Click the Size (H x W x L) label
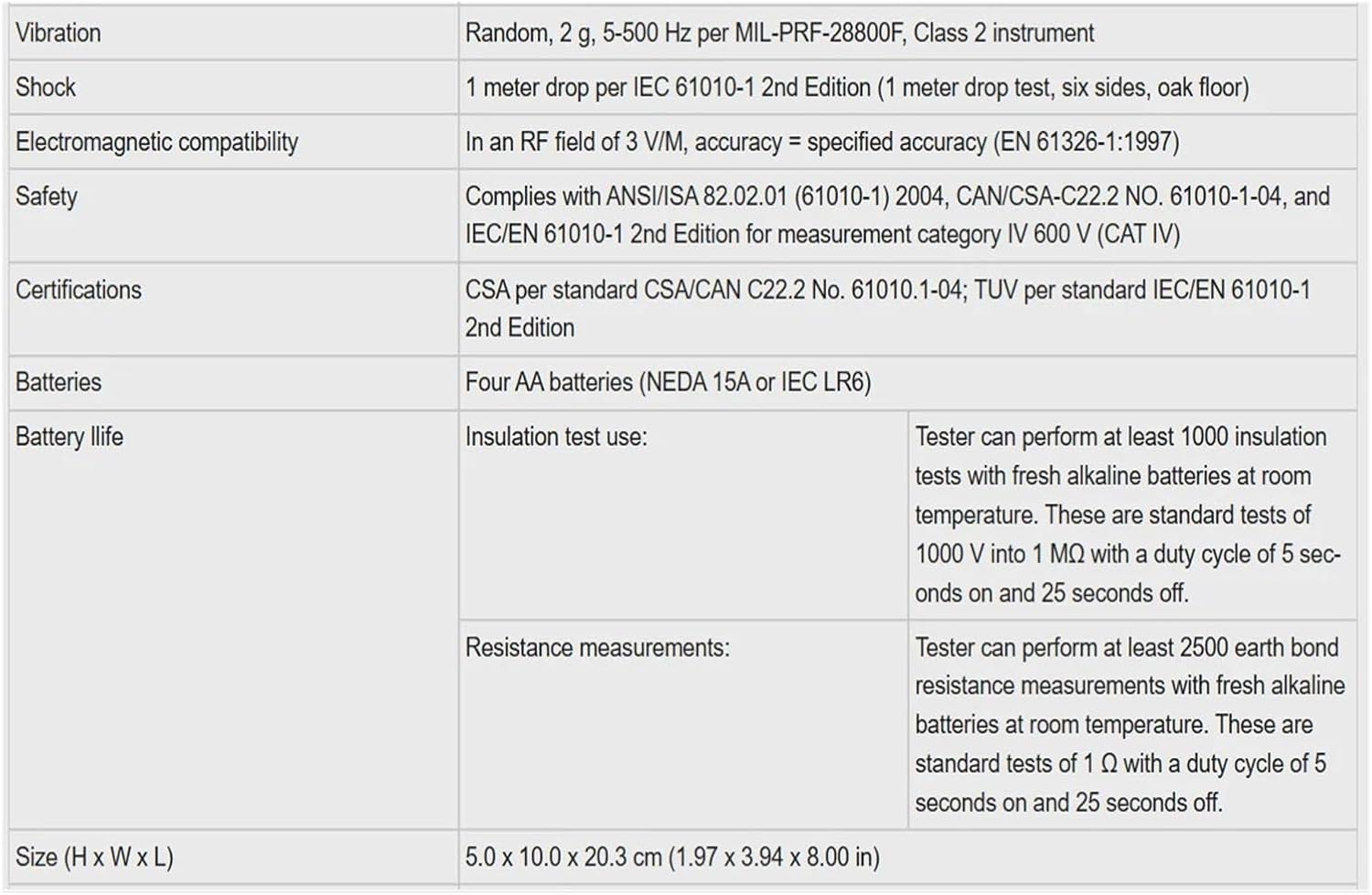Viewport: 1372px width, 895px height. pos(94,858)
